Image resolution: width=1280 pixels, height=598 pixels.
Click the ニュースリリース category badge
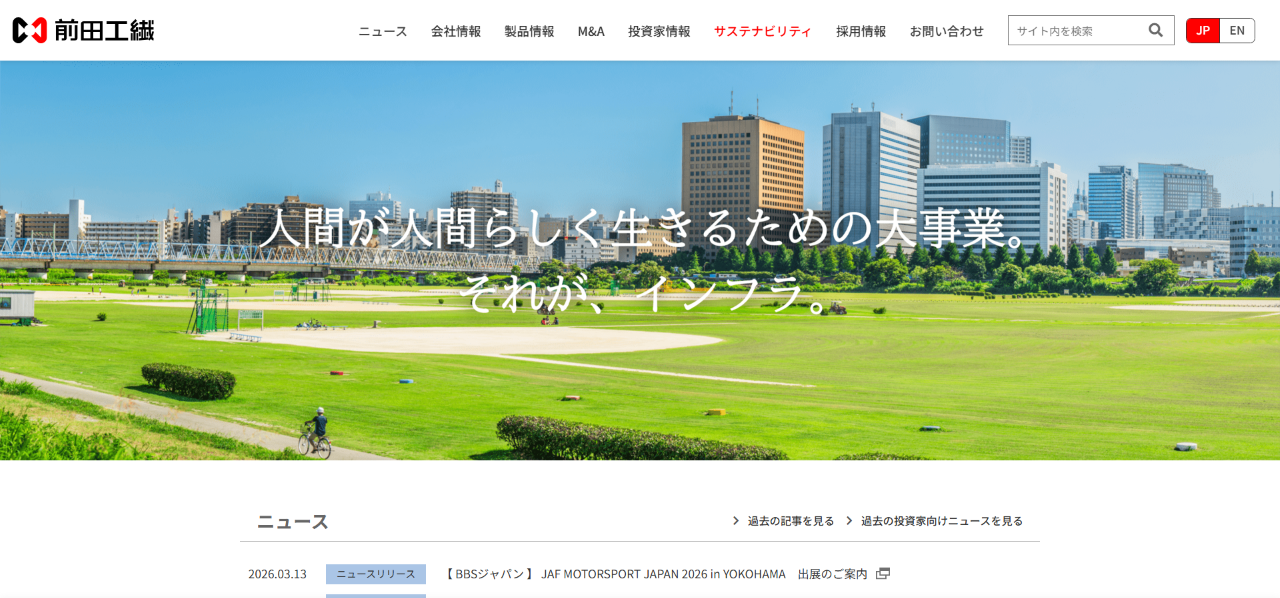point(375,573)
